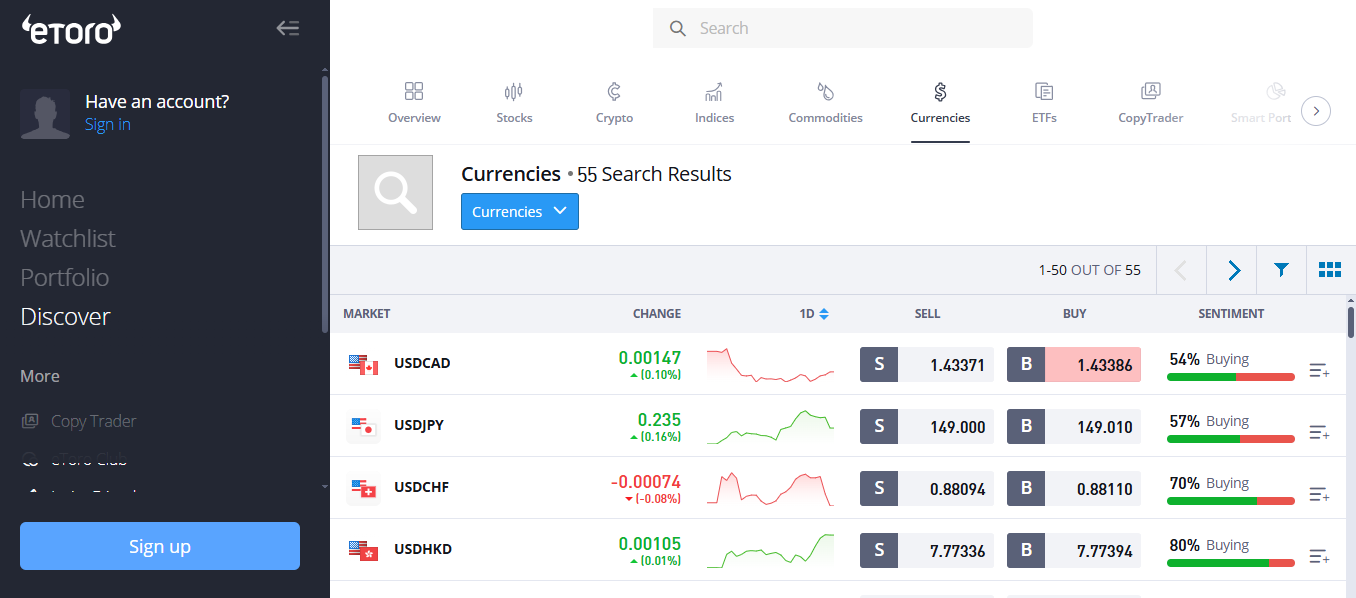The width and height of the screenshot is (1356, 598).
Task: Click the USDCHF market name
Action: [x=422, y=487]
